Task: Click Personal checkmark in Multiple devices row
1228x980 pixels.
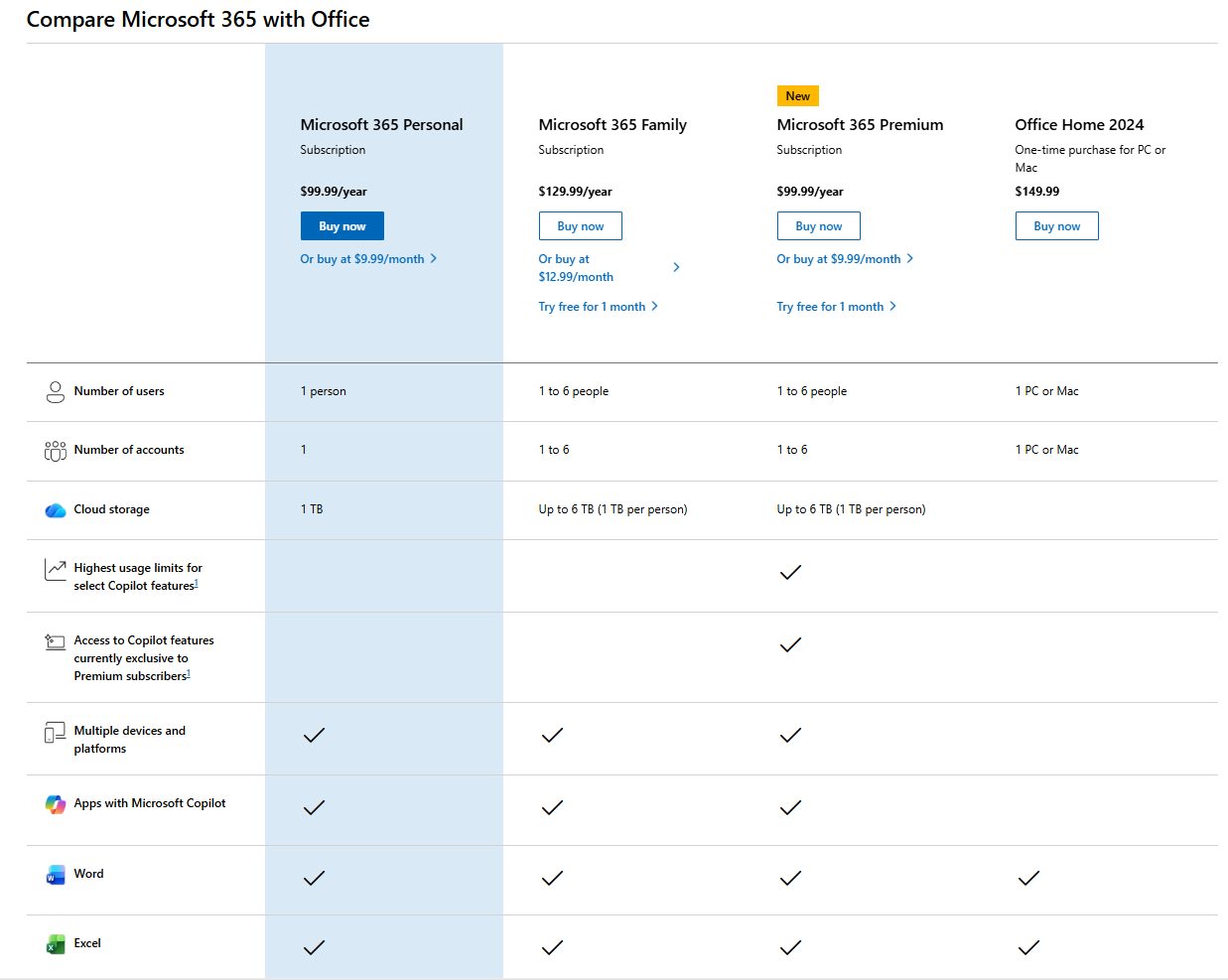Action: [x=314, y=736]
